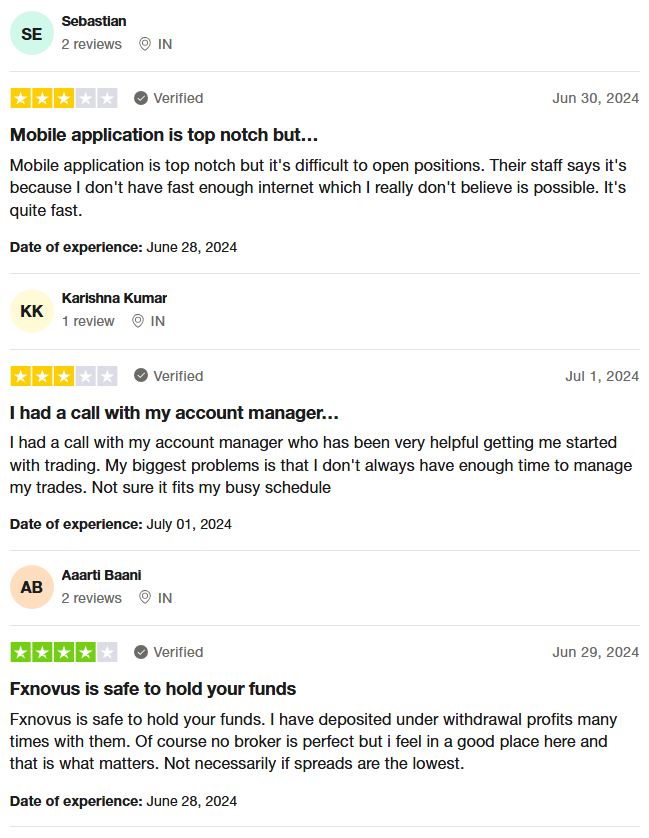Screen dimensions: 649x838
Task: Open Karishna Kumar's profile name
Action: (114, 298)
